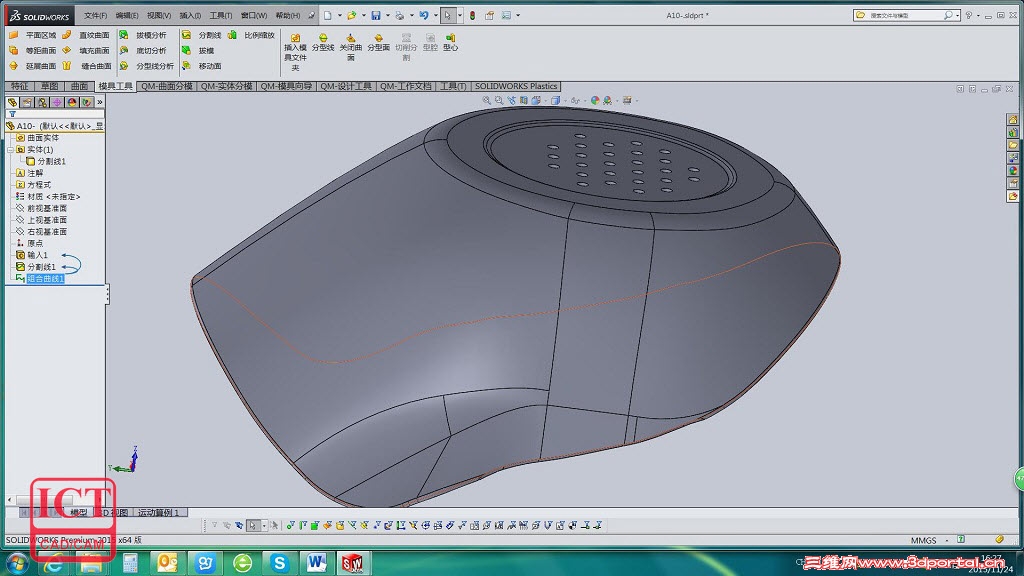The width and height of the screenshot is (1024, 576).
Task: Click the 型心 core tool icon
Action: click(451, 41)
